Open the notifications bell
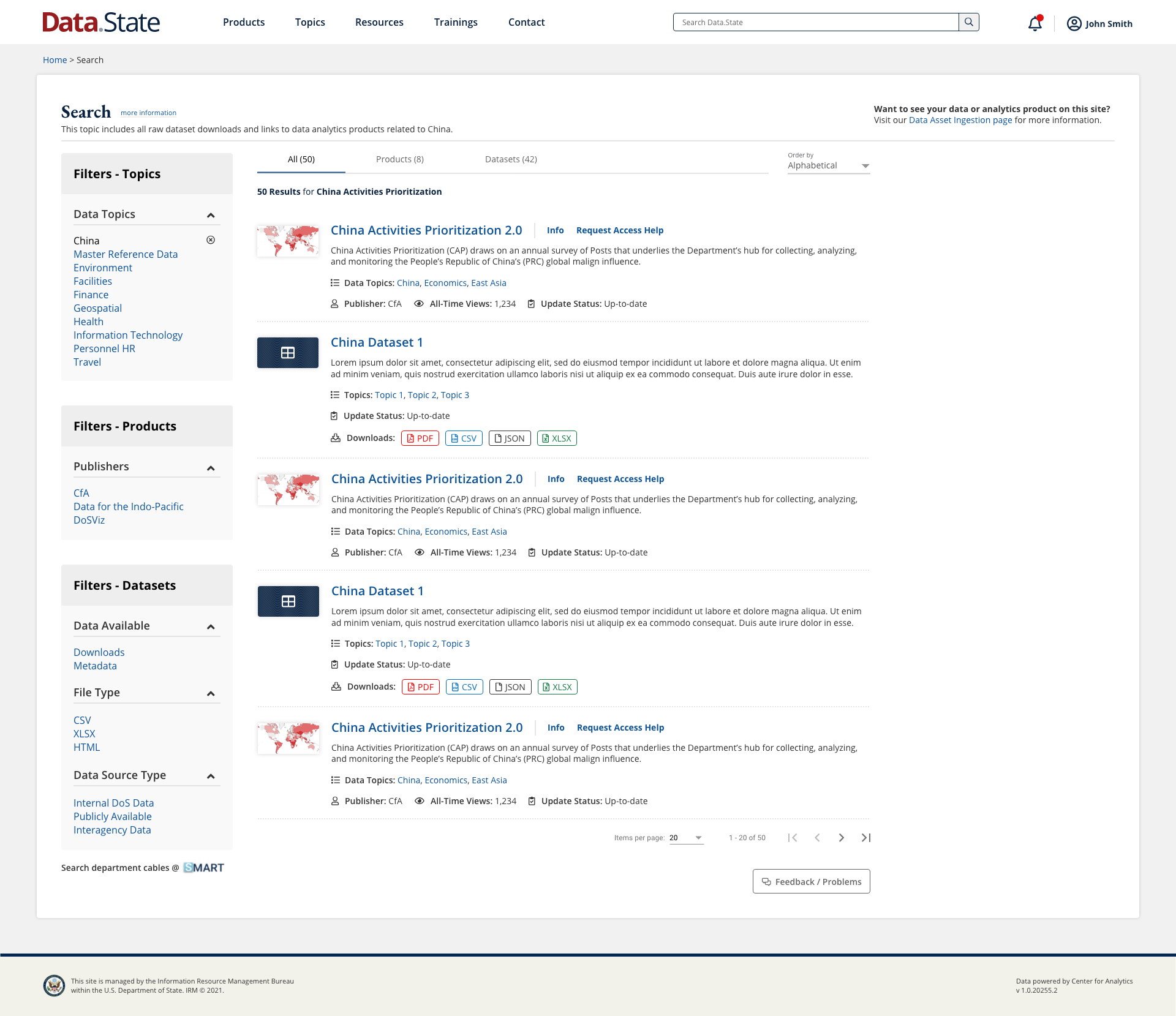This screenshot has height=1016, width=1176. point(1034,23)
